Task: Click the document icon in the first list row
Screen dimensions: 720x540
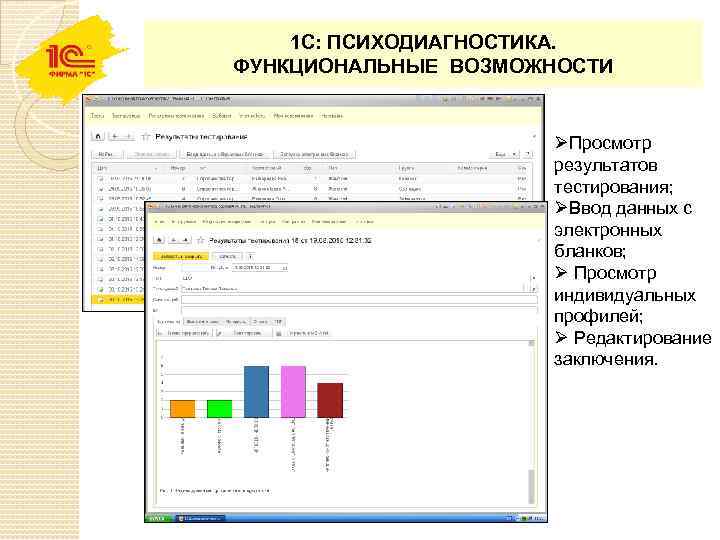Action: click(x=100, y=178)
